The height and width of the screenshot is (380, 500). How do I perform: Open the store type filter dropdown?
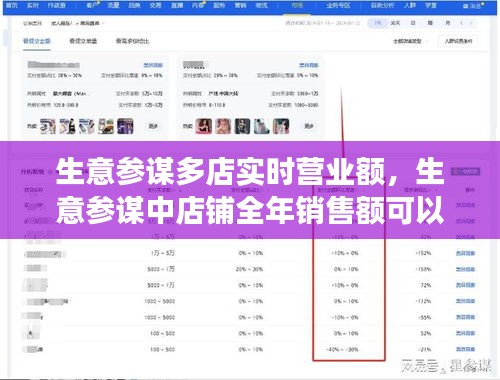[x=410, y=41]
